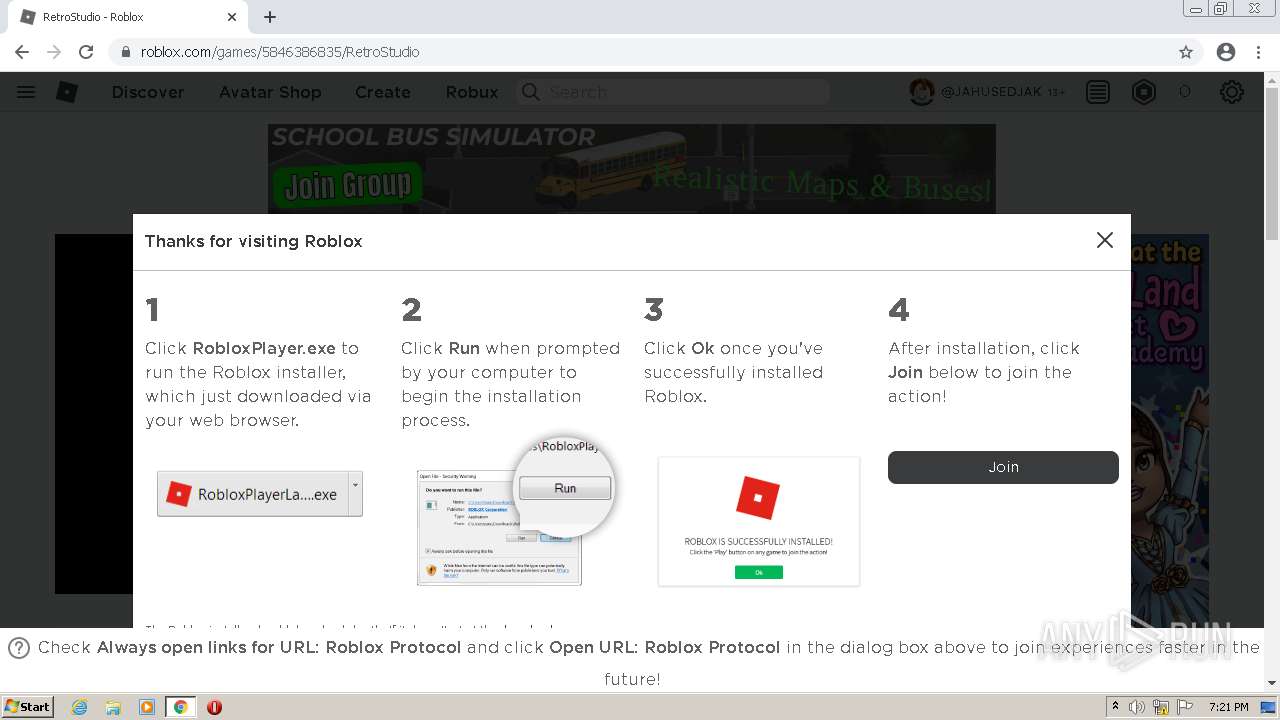1280x720 pixels.
Task: Switch to Chrome in the taskbar
Action: [181, 707]
